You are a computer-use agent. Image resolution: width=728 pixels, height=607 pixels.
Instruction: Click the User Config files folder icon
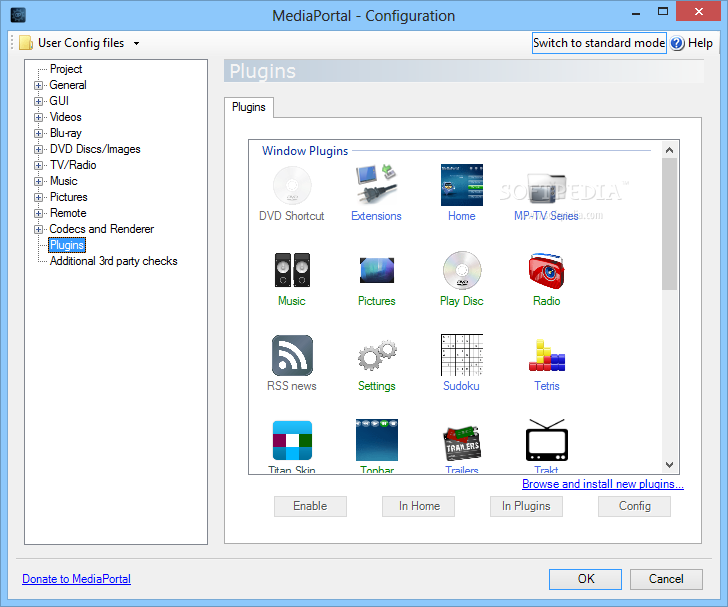pos(26,43)
